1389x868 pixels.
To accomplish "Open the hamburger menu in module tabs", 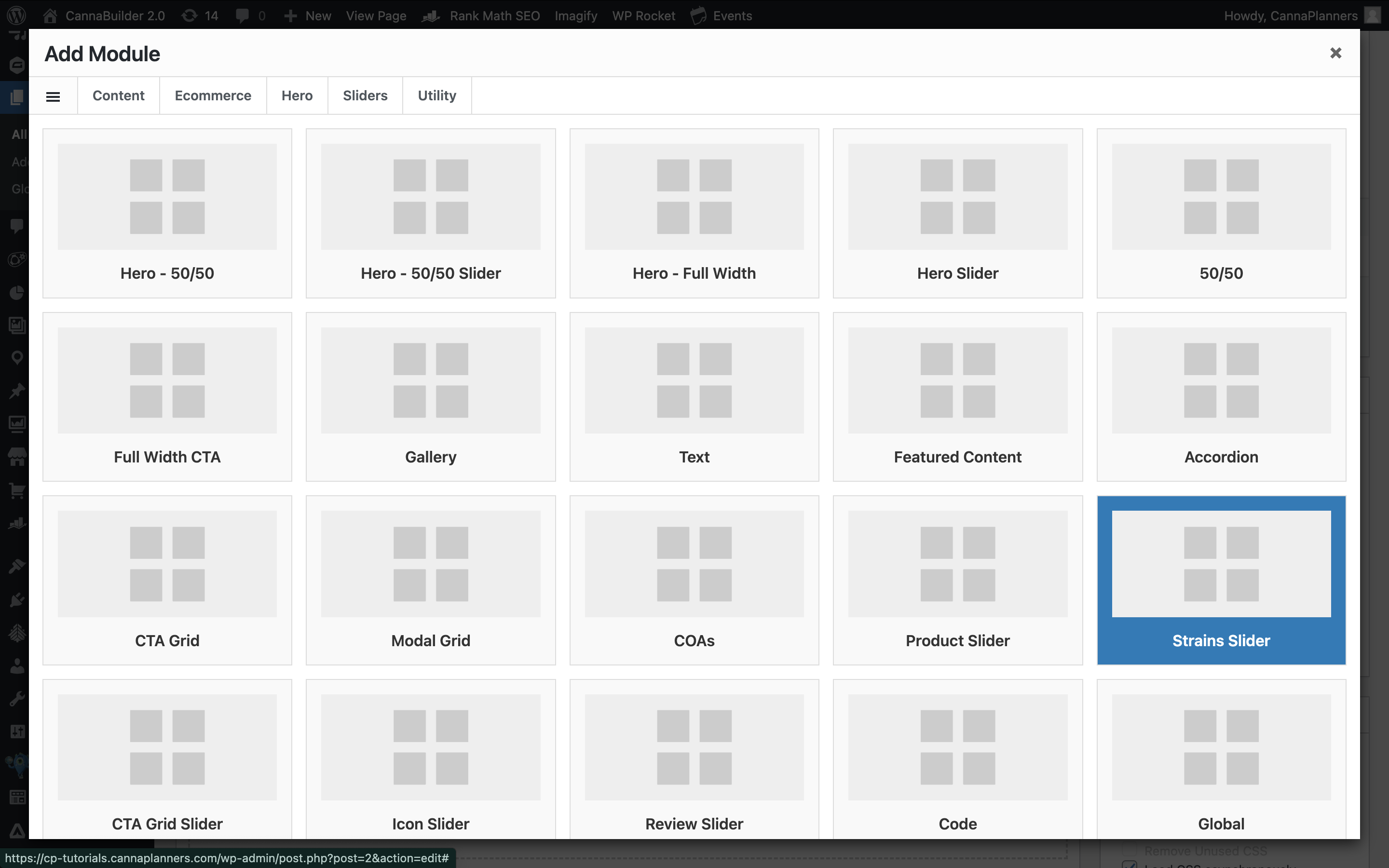I will tap(53, 96).
